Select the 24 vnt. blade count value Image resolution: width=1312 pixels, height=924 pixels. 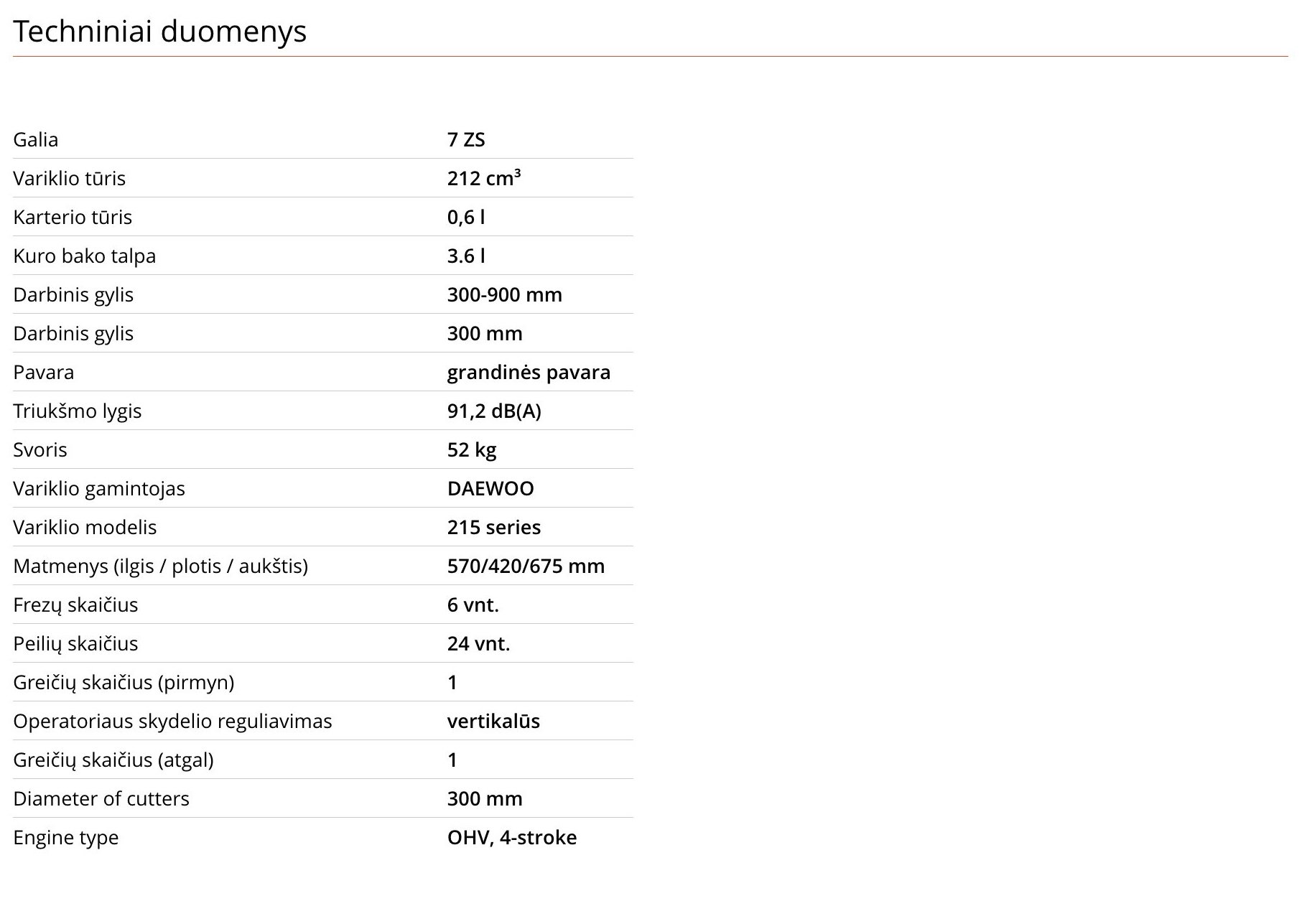click(x=478, y=643)
